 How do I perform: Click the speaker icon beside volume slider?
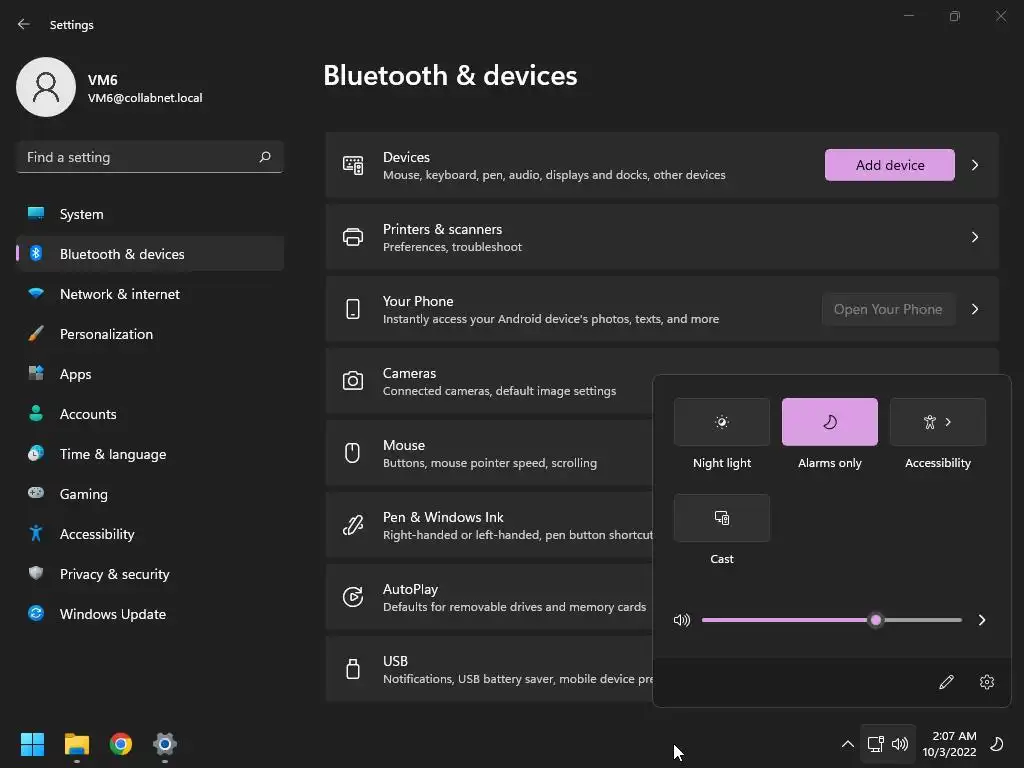point(682,620)
